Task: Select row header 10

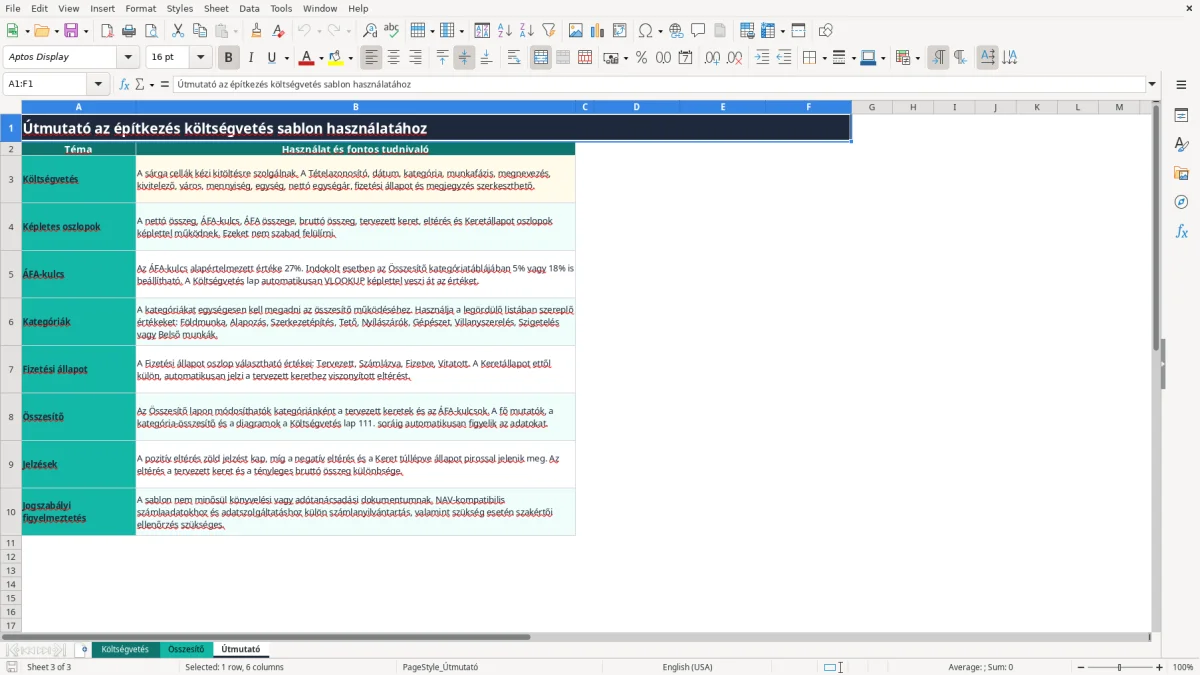Action: 11,512
